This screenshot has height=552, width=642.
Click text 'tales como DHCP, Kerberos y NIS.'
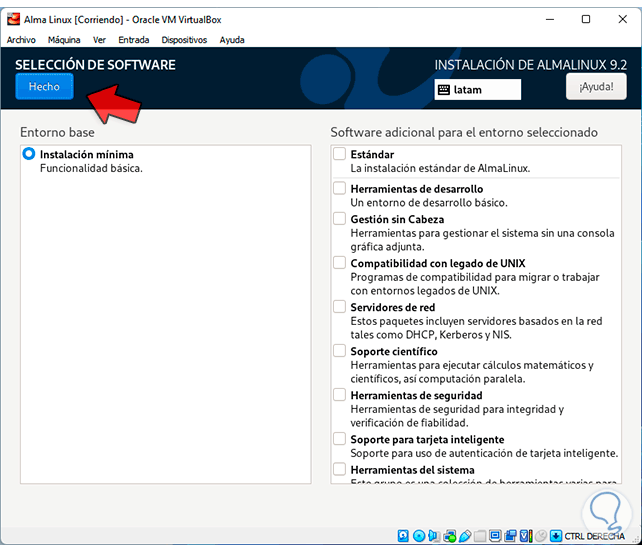point(431,335)
